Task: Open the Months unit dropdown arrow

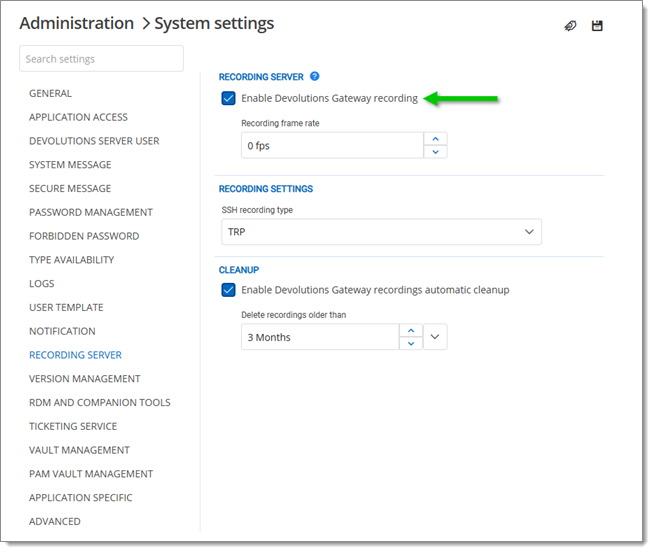Action: 435,337
